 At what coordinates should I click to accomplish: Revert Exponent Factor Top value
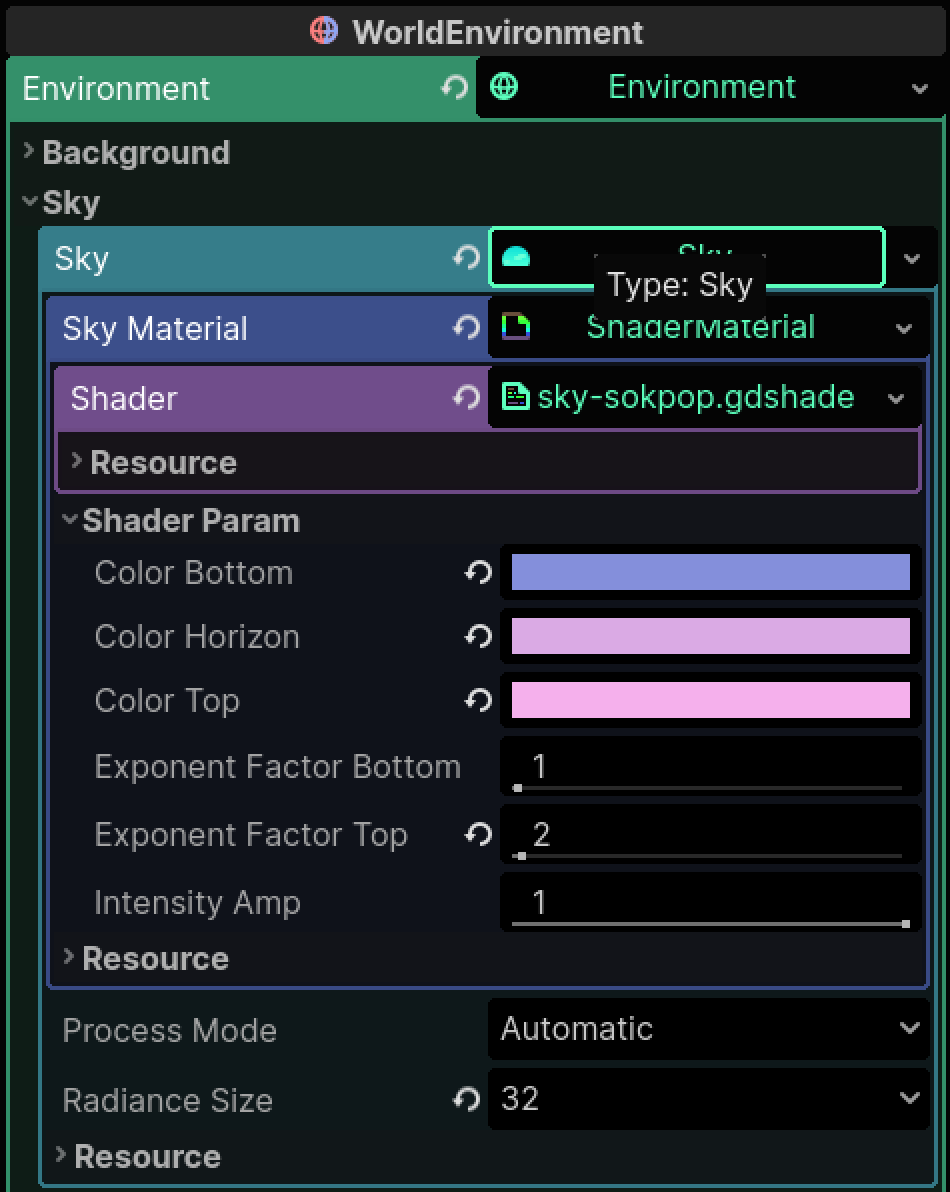tap(479, 835)
